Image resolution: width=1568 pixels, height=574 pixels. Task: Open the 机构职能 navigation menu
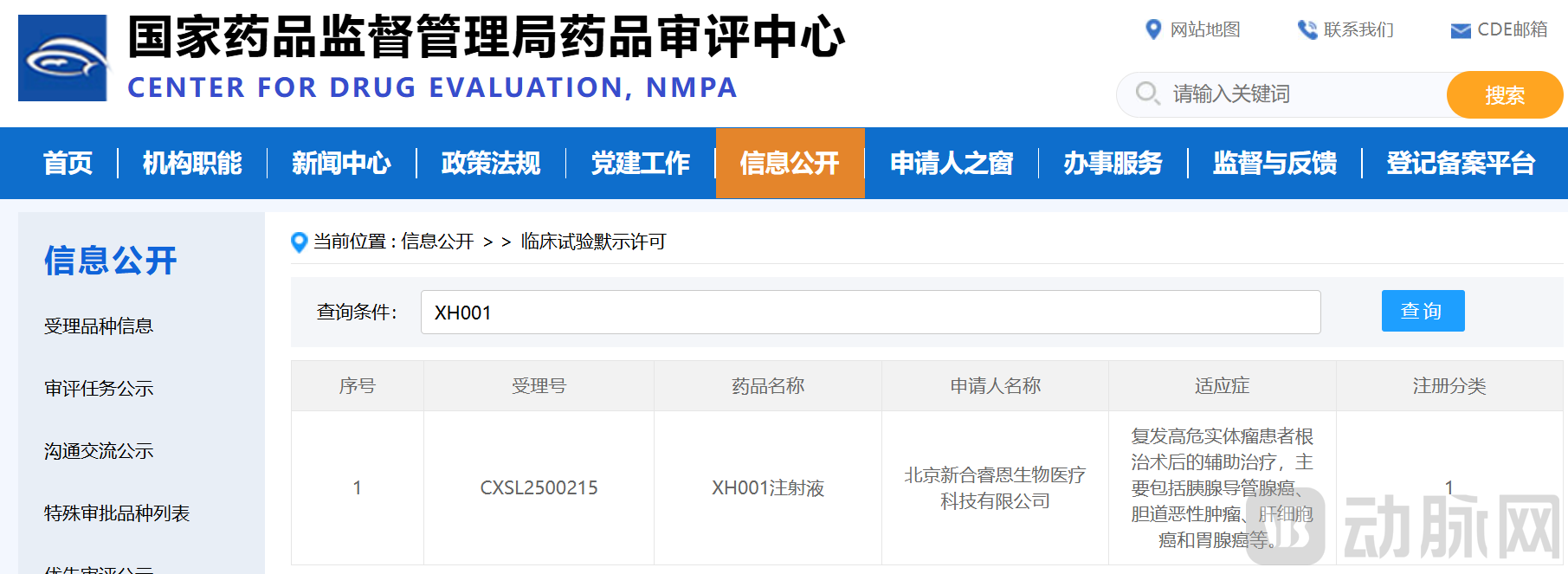[x=192, y=163]
